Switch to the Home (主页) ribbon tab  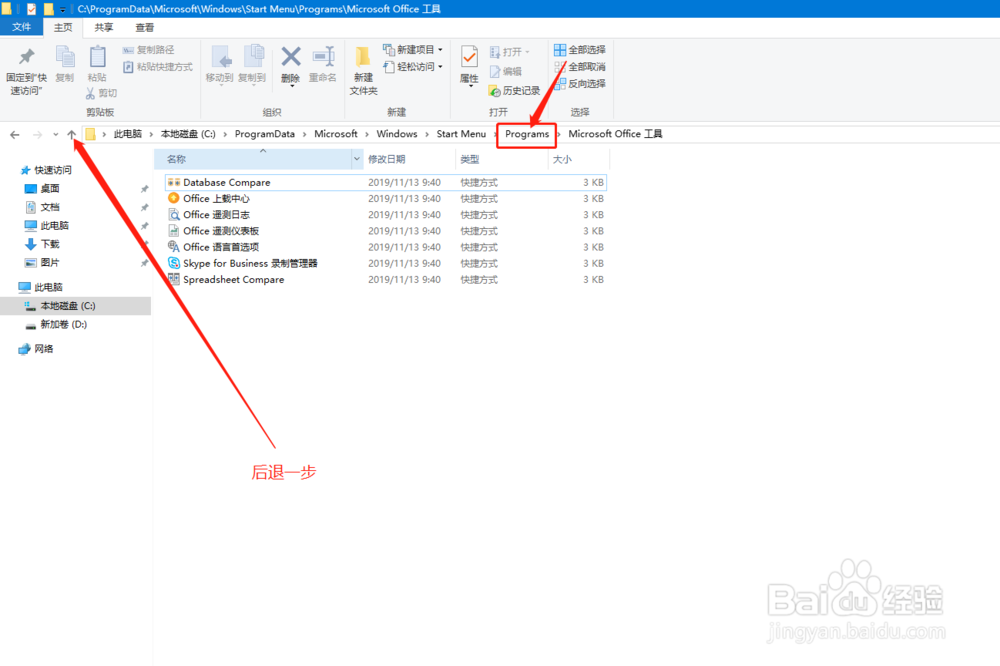[x=63, y=27]
